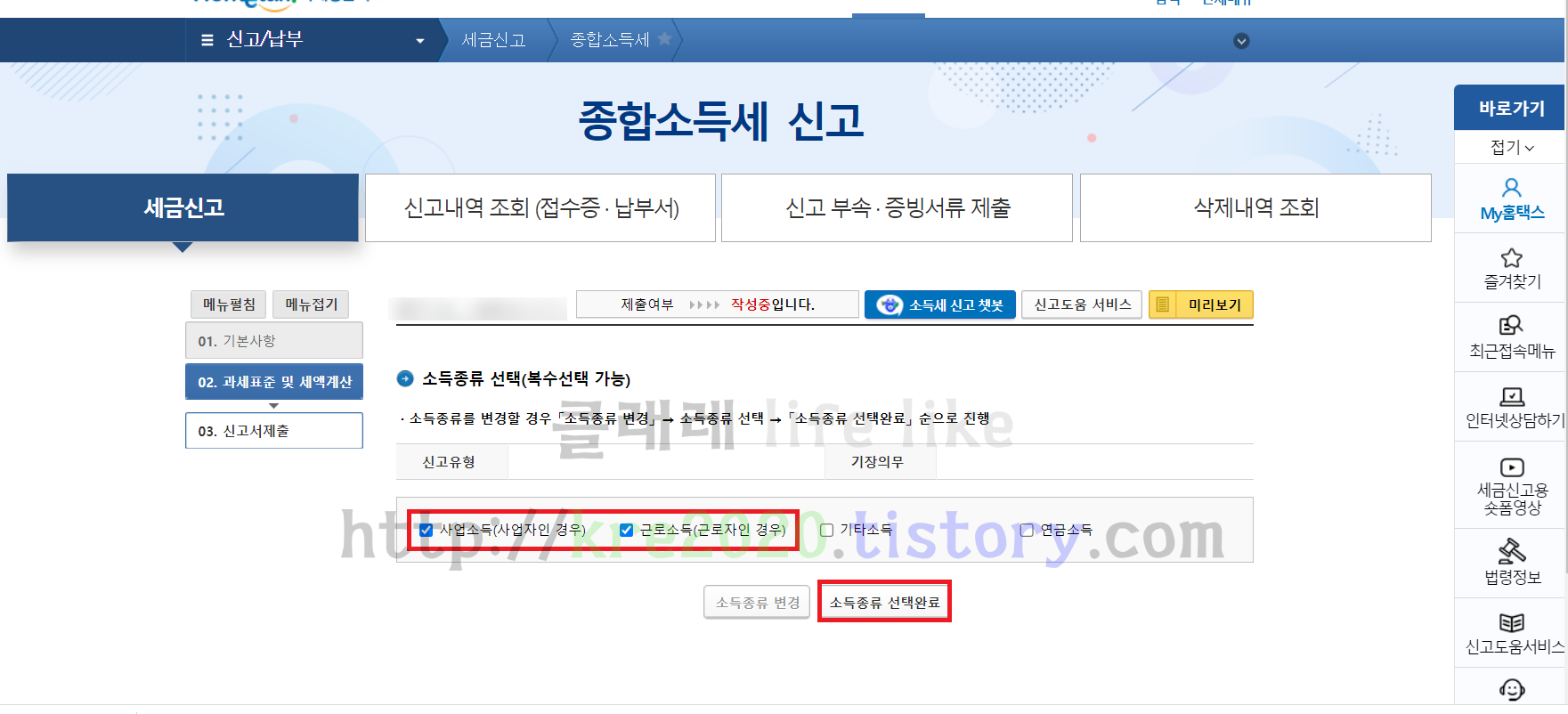Screen dimensions: 1568x714
Task: Click the 바로가기 sidebar header
Action: click(1509, 108)
